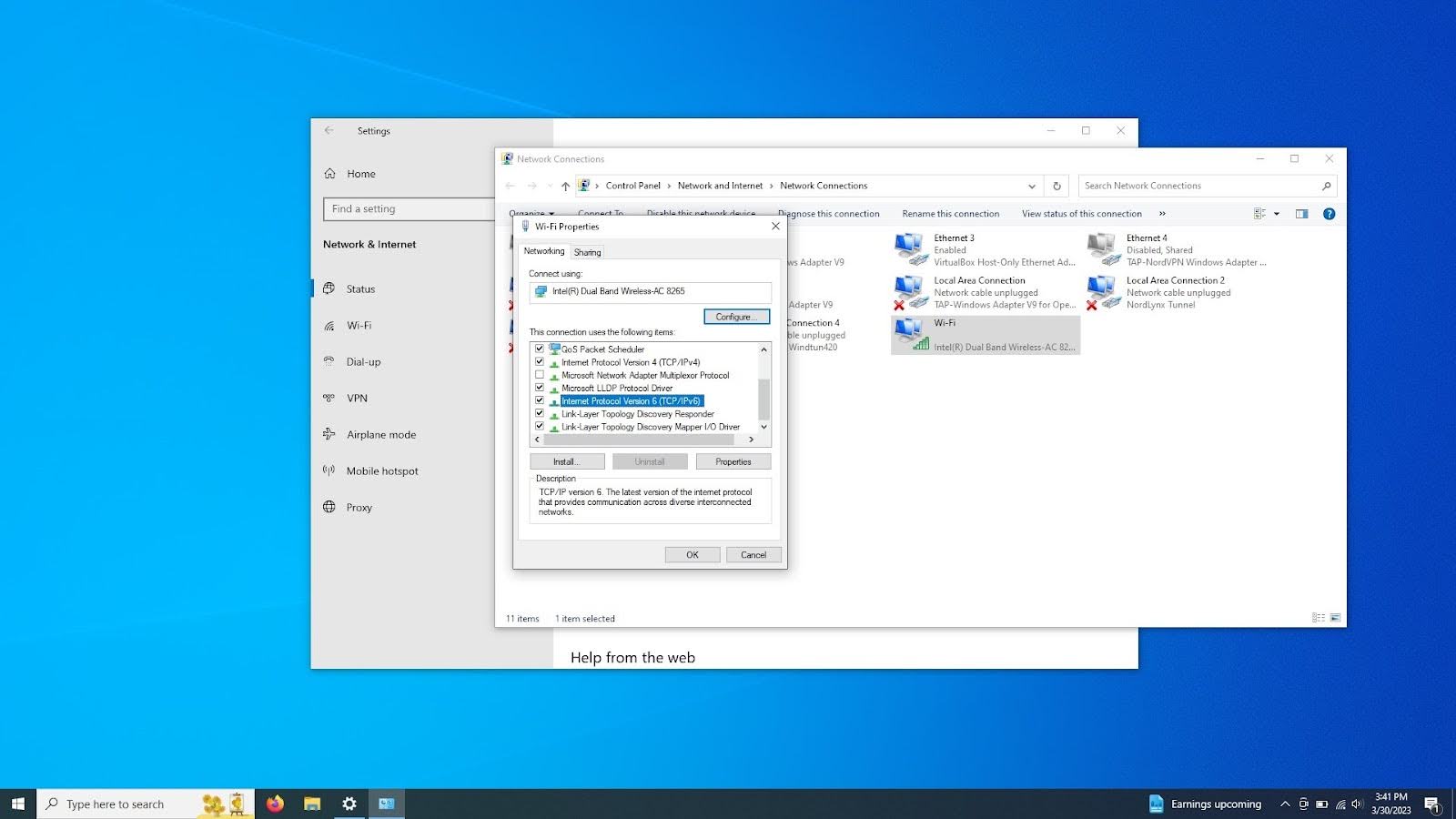Screen dimensions: 1456x819
Task: Click the search magnifier icon in Network Connections
Action: pos(1327,186)
